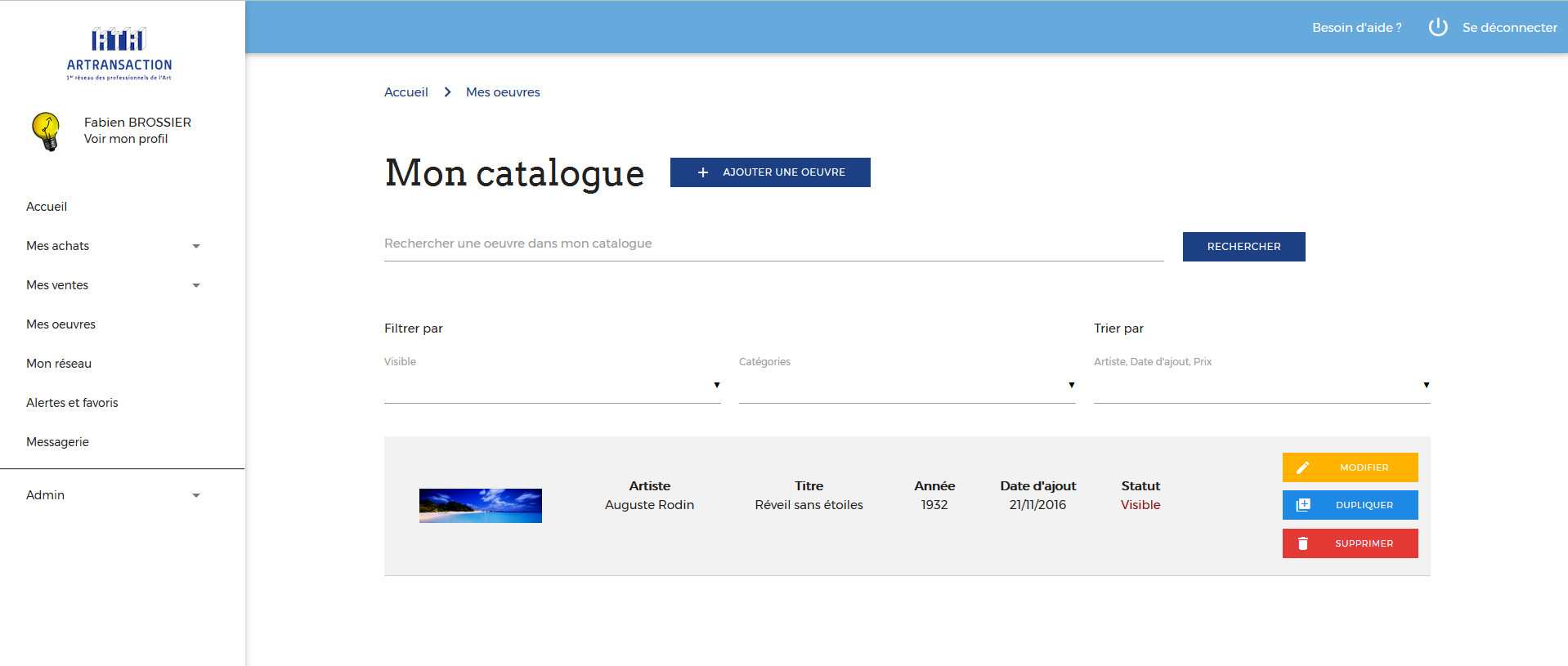Expand the Mes achats submenu arrow

pos(196,246)
